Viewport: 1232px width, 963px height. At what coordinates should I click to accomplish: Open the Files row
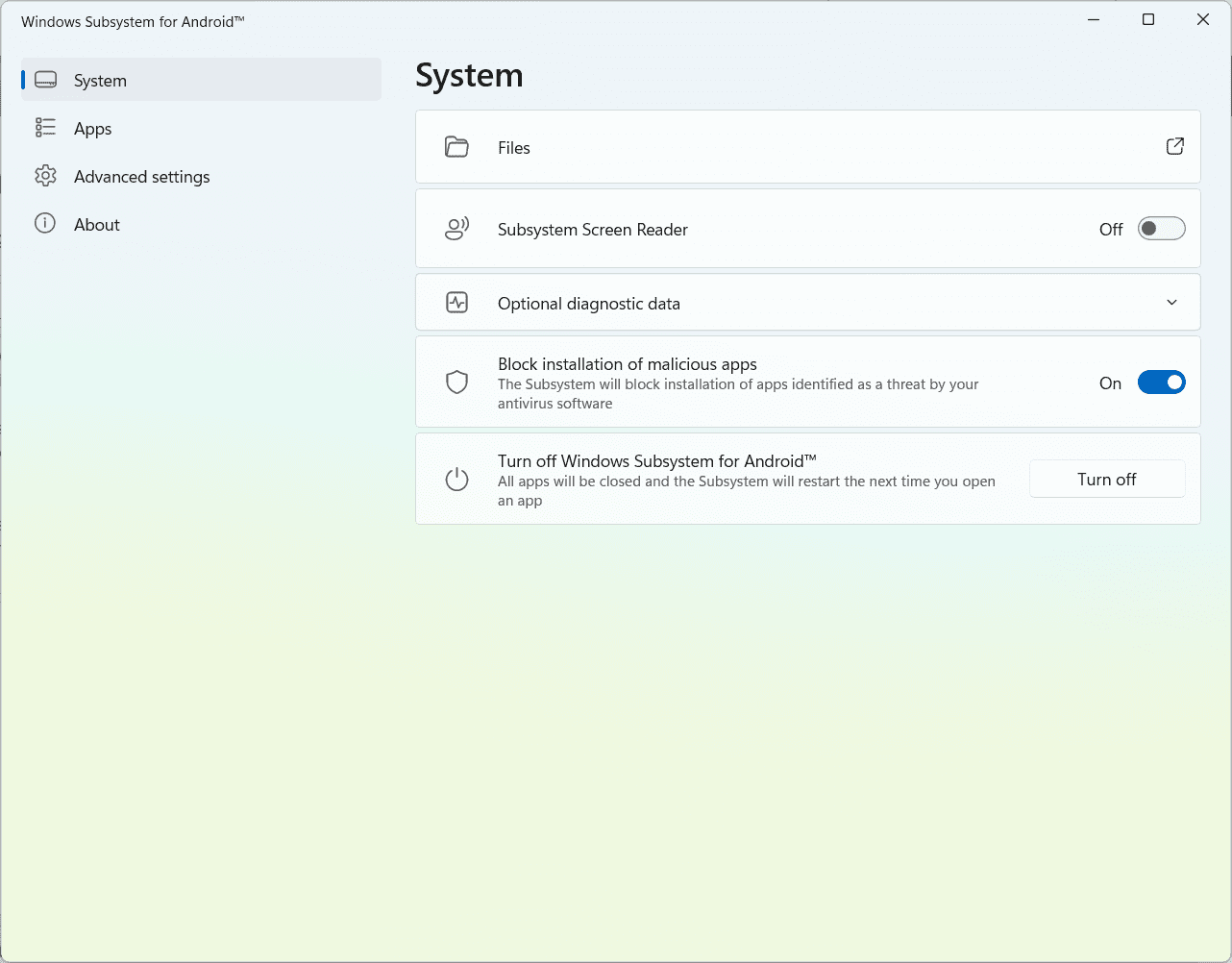[x=808, y=147]
